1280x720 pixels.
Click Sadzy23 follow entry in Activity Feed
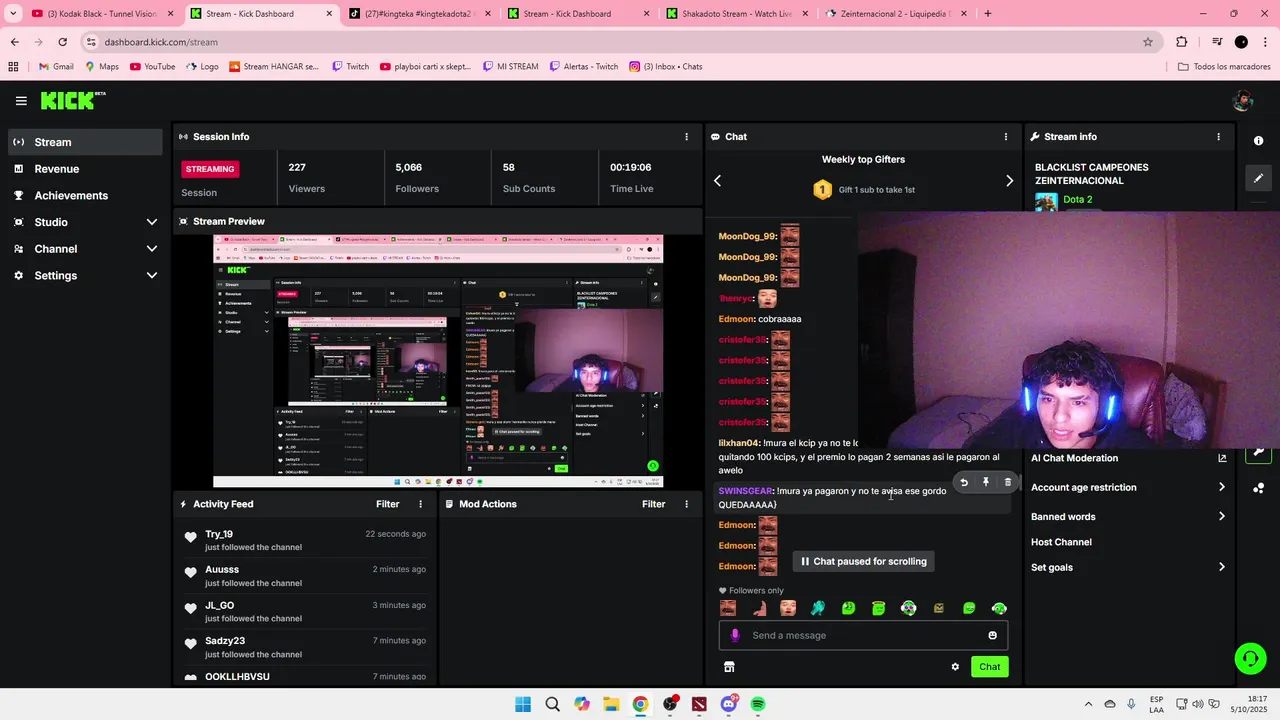click(304, 647)
